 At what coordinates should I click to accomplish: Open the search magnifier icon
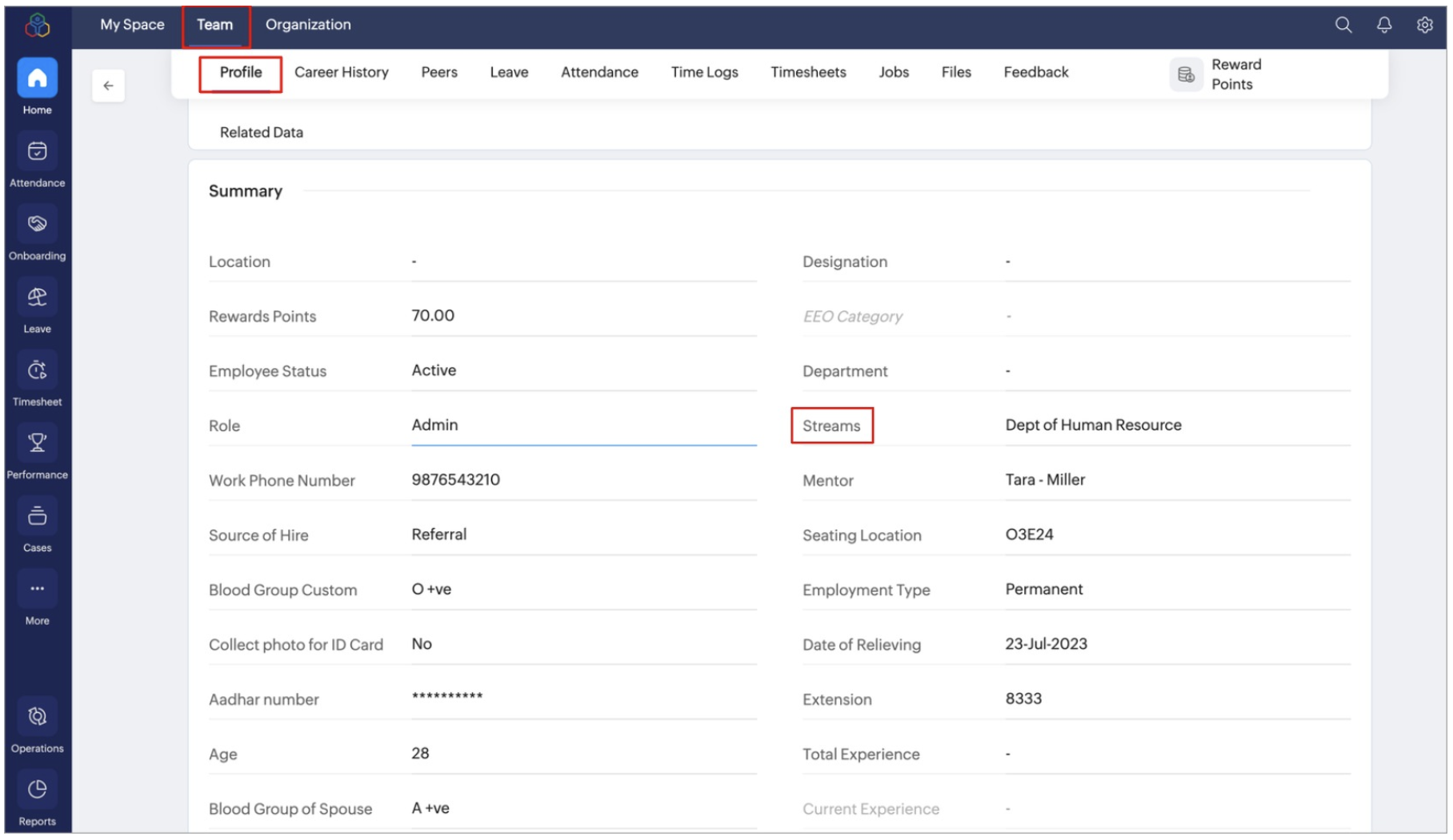(1343, 25)
